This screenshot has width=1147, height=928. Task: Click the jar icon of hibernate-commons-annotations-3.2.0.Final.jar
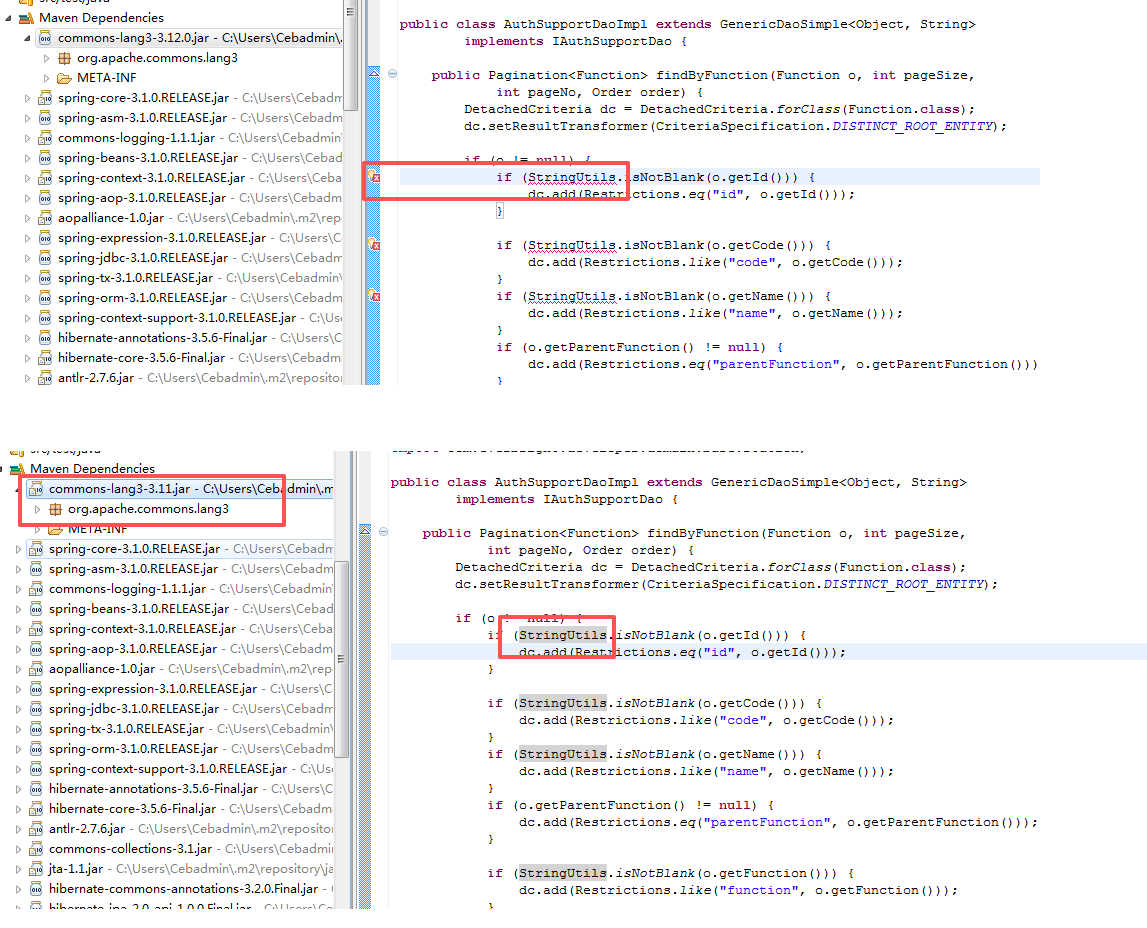coord(36,889)
